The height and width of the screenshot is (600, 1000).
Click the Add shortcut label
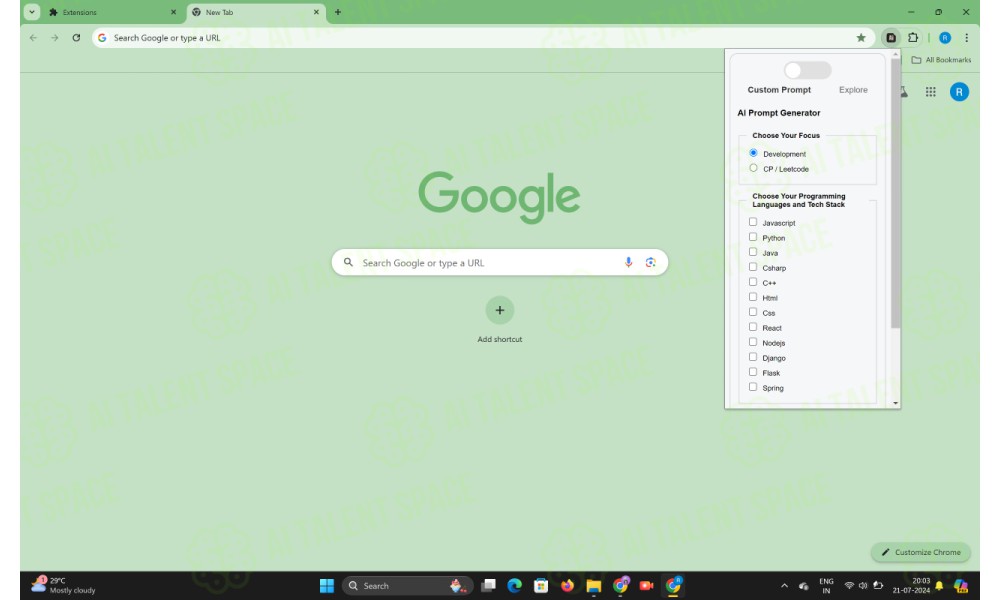tap(500, 339)
